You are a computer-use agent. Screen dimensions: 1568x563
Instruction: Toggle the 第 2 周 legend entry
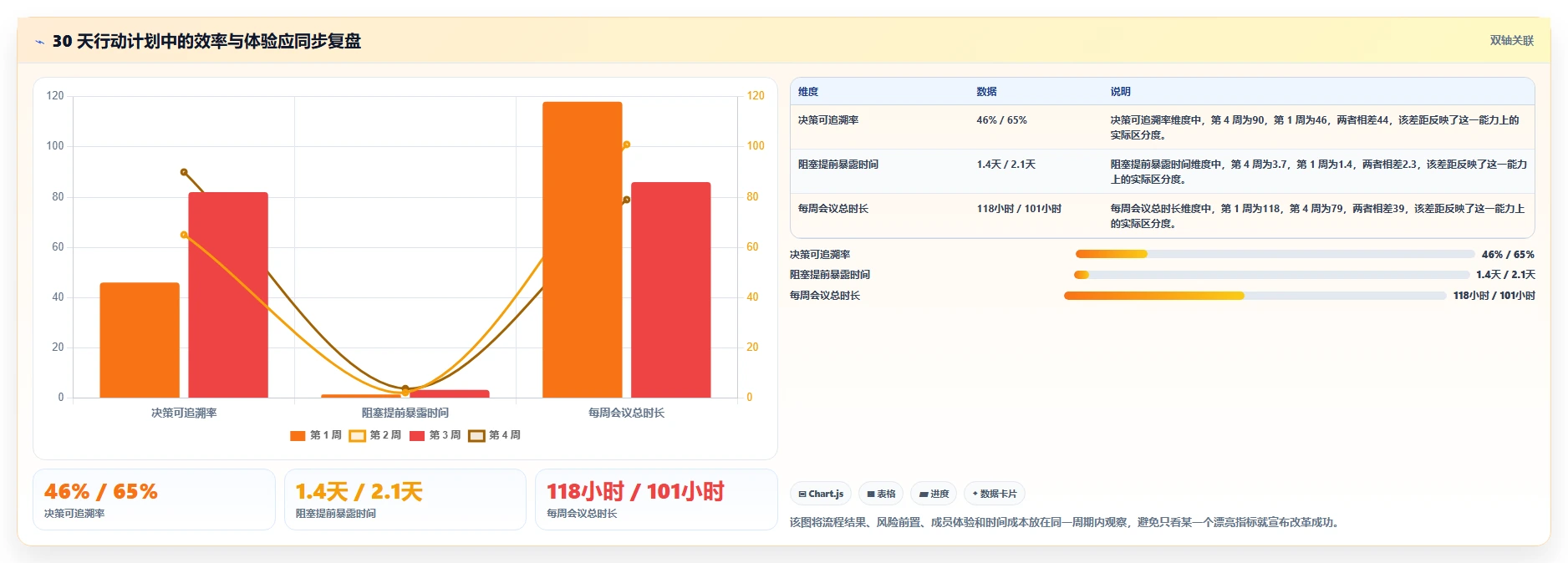(375, 435)
